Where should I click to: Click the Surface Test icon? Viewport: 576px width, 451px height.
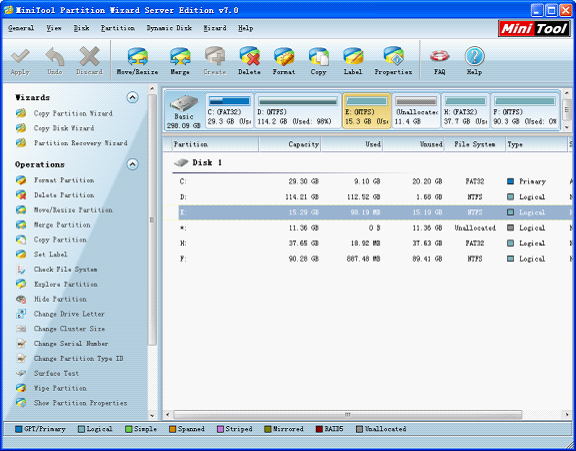click(x=21, y=373)
